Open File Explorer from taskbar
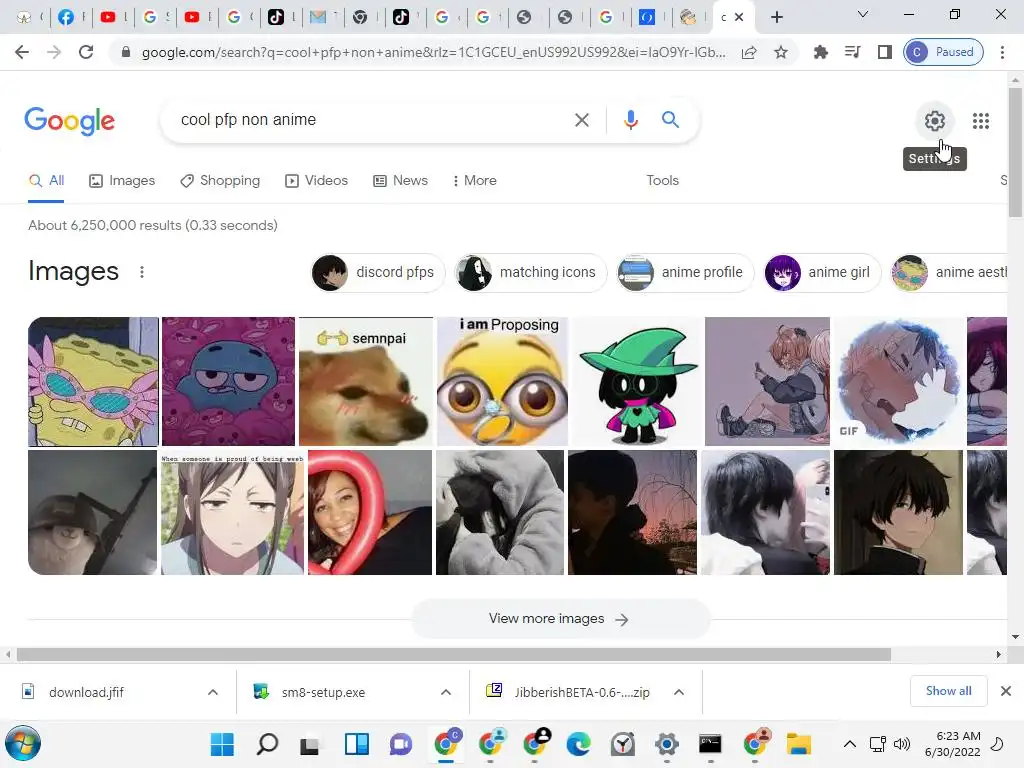This screenshot has width=1024, height=768. pos(798,744)
